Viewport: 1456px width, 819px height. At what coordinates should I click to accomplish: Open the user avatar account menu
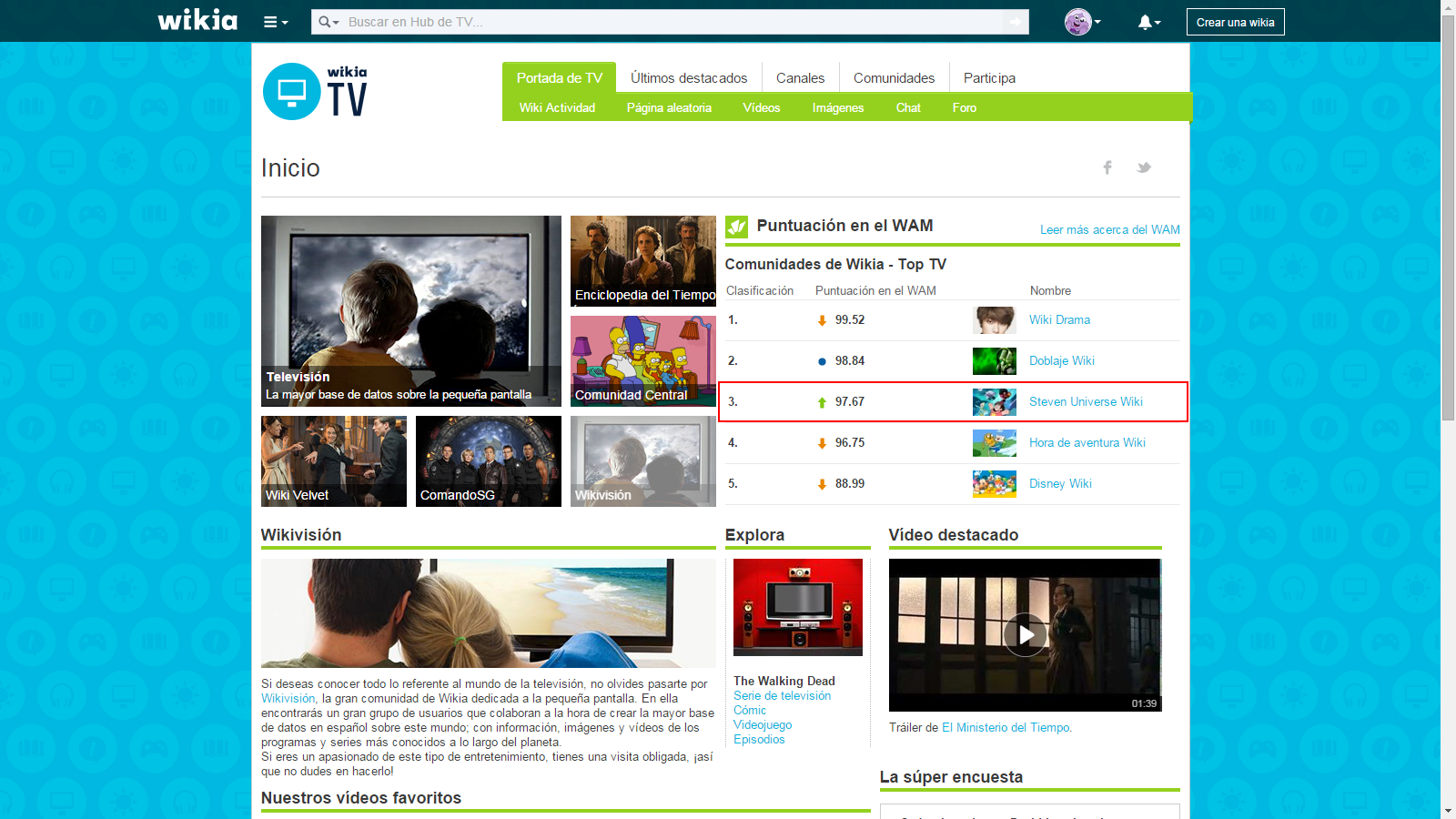pos(1082,22)
